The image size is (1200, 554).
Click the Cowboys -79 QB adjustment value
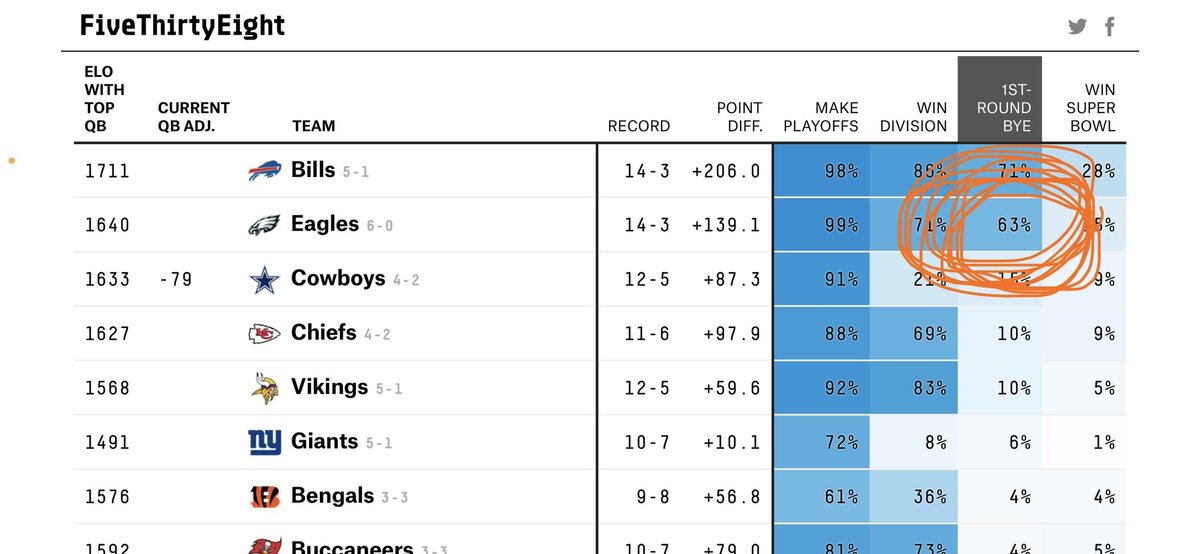pyautogui.click(x=177, y=279)
